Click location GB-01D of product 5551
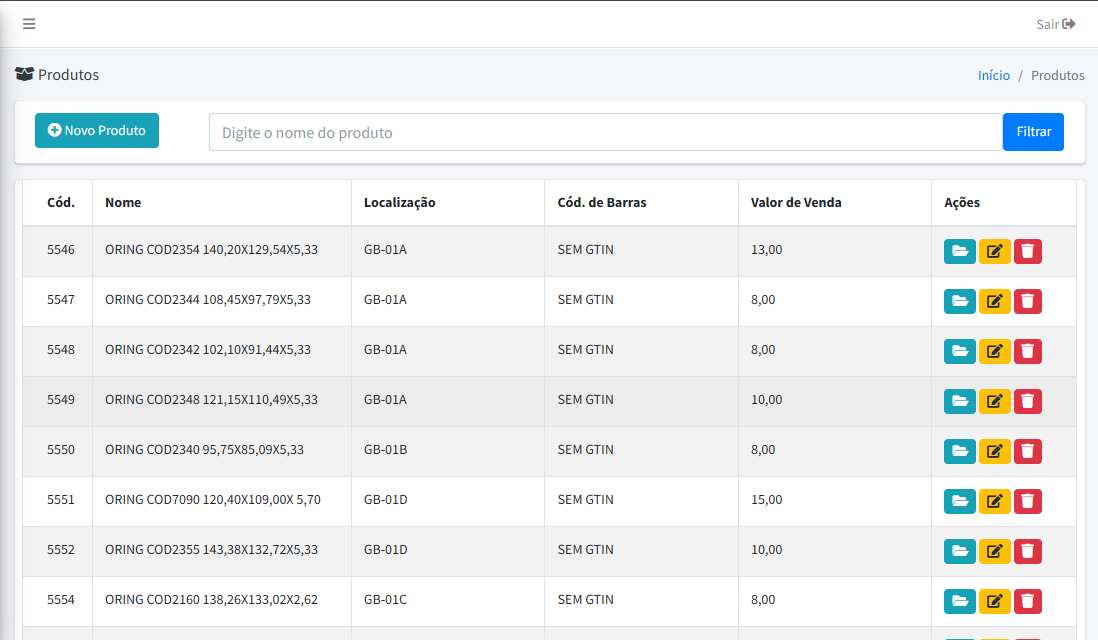The image size is (1098, 640). [385, 500]
